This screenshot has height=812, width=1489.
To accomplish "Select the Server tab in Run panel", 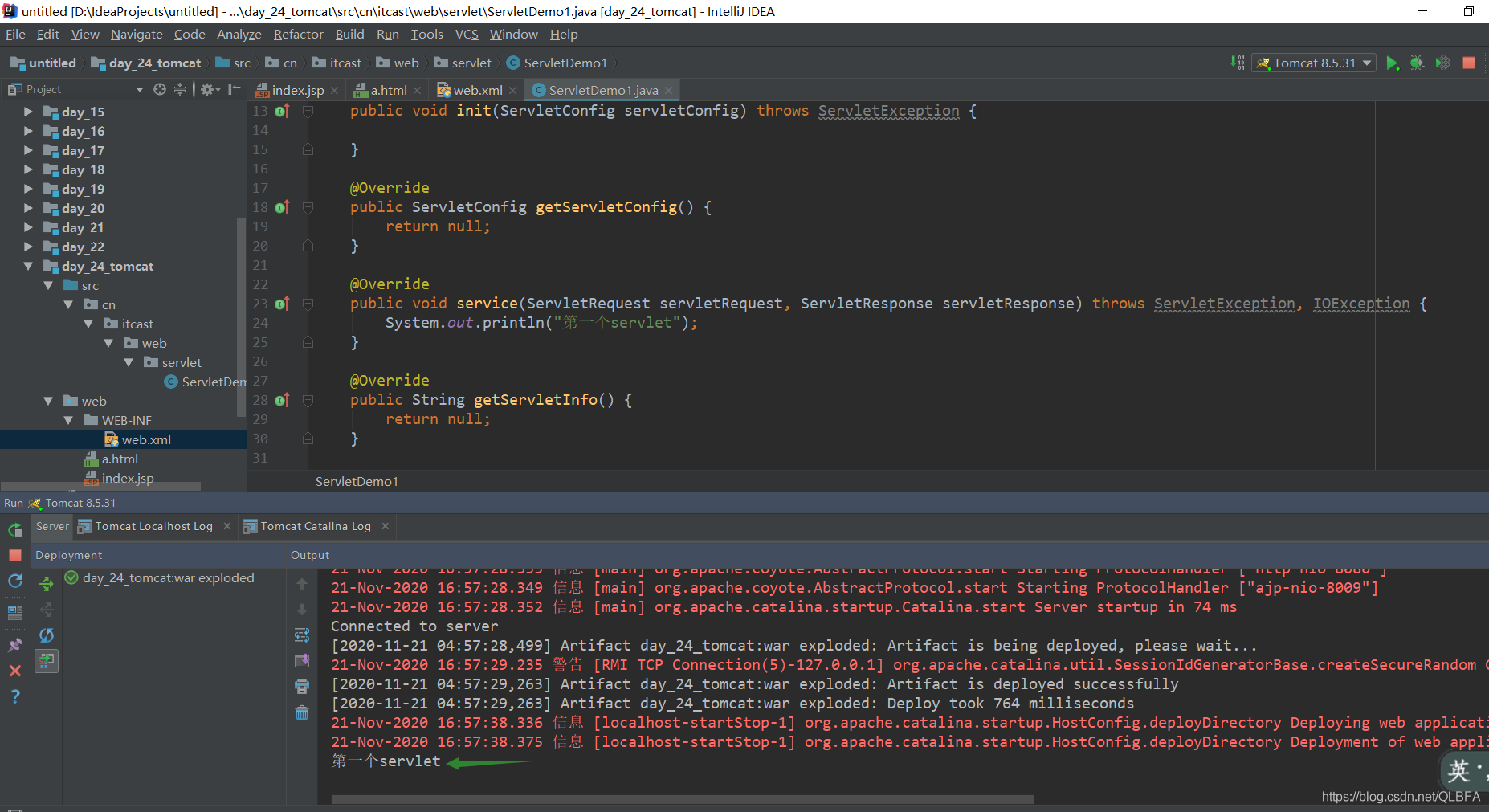I will tap(53, 526).
